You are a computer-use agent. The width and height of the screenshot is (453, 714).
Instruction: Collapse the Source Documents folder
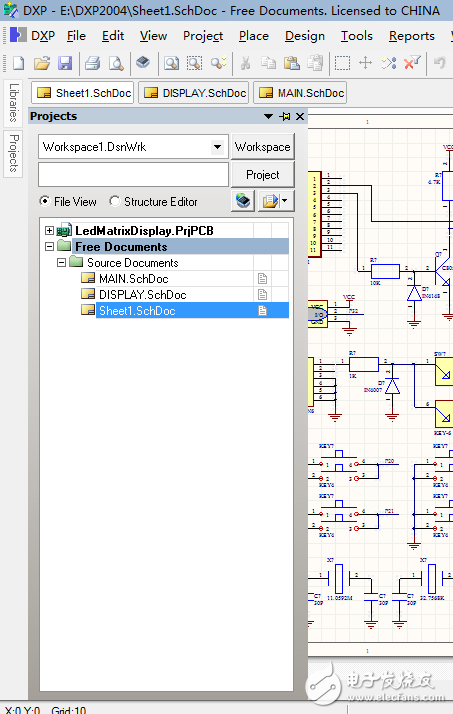[61, 262]
